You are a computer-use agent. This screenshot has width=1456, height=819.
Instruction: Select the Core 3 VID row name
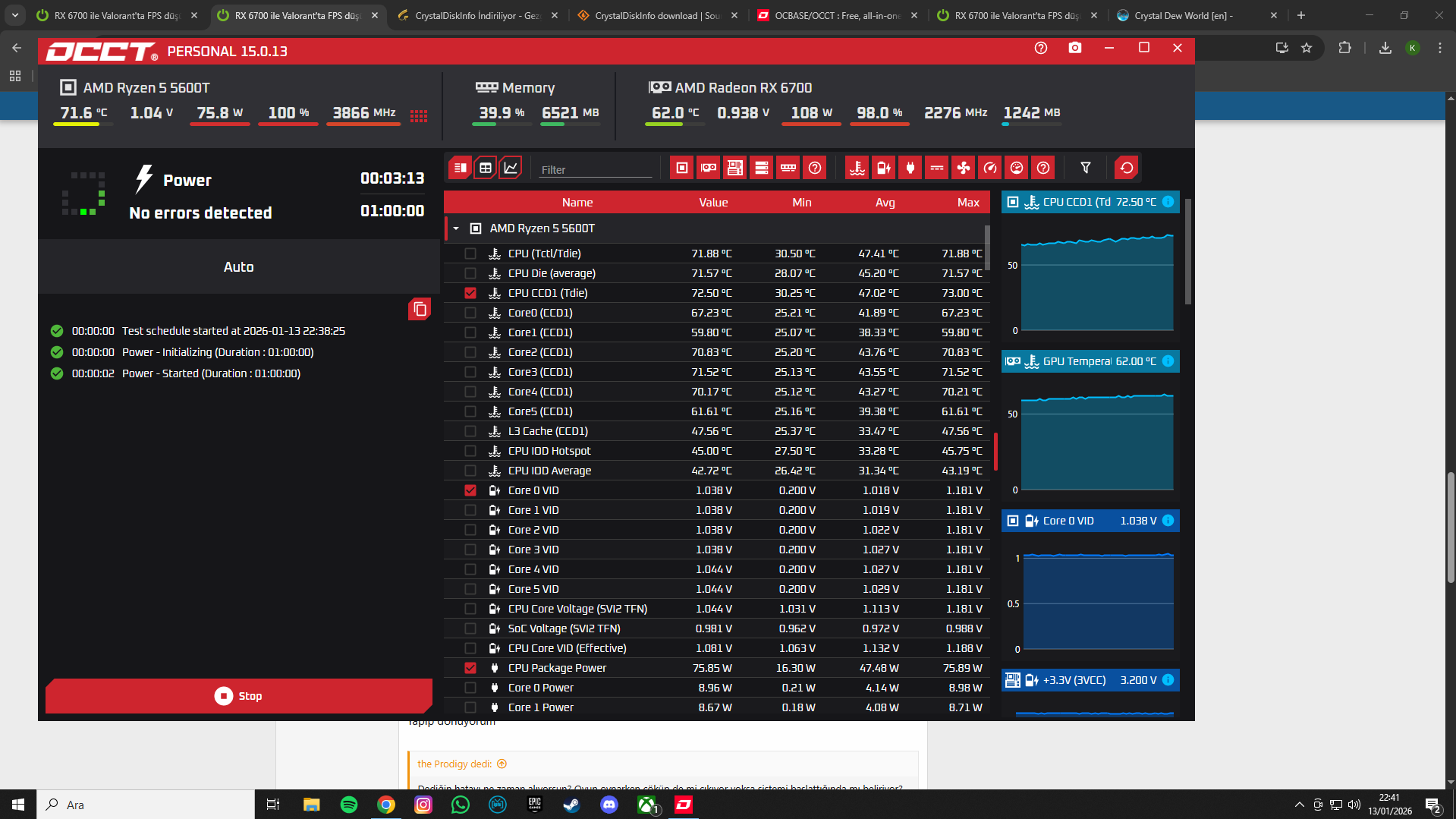pyautogui.click(x=533, y=550)
